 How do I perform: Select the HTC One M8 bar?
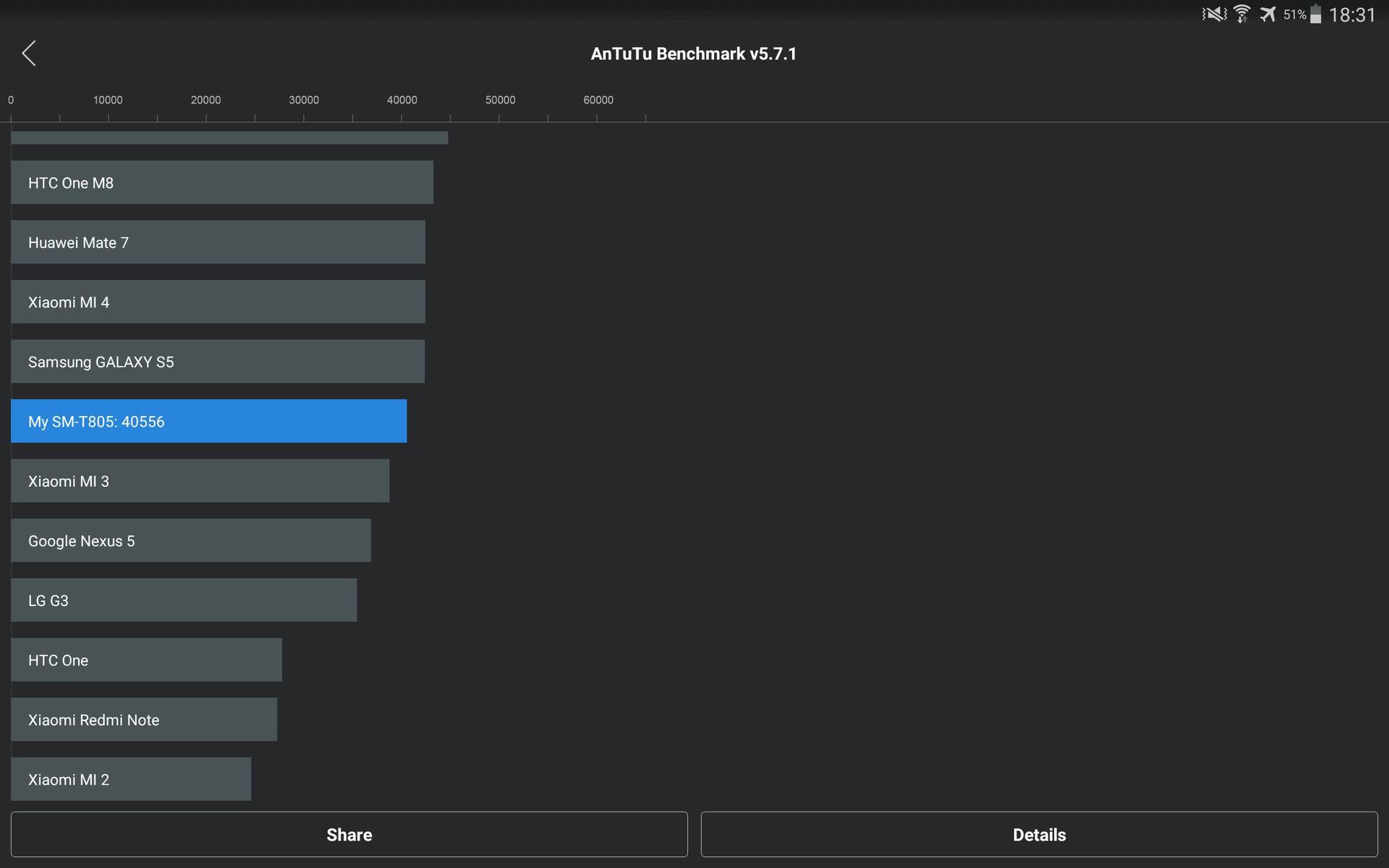coord(222,182)
